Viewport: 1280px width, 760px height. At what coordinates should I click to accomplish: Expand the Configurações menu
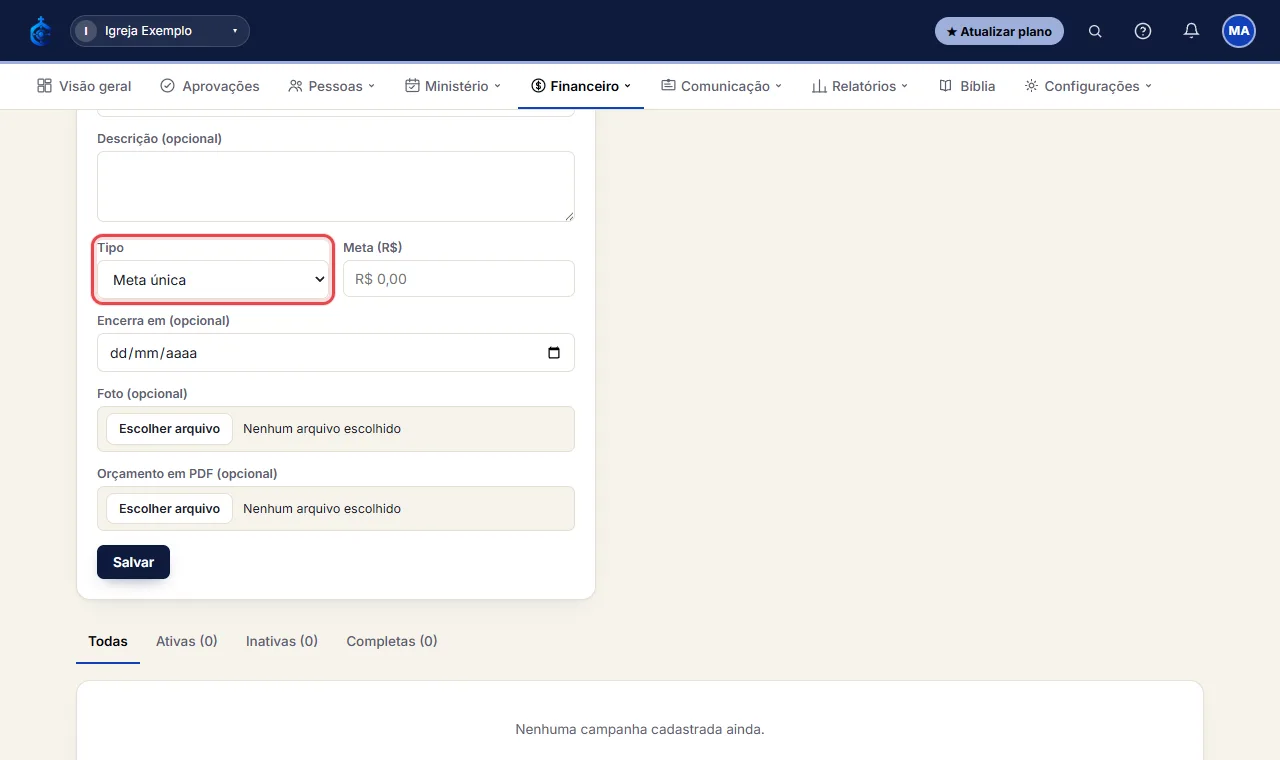tap(1088, 86)
